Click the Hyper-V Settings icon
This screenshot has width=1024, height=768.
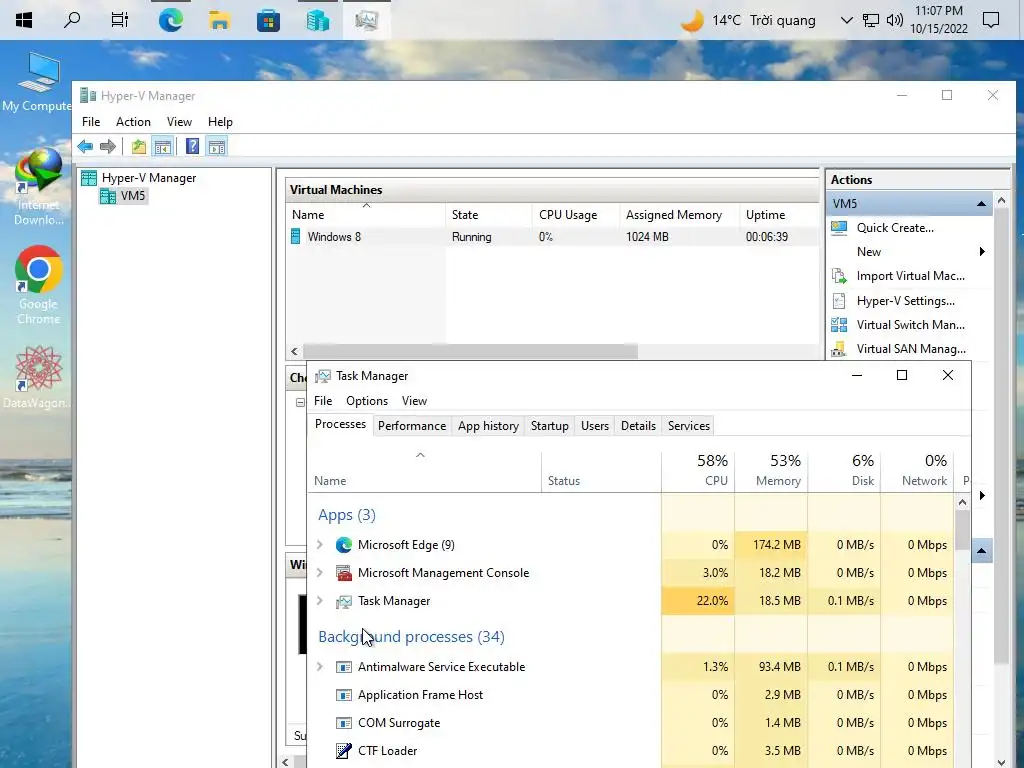(839, 301)
